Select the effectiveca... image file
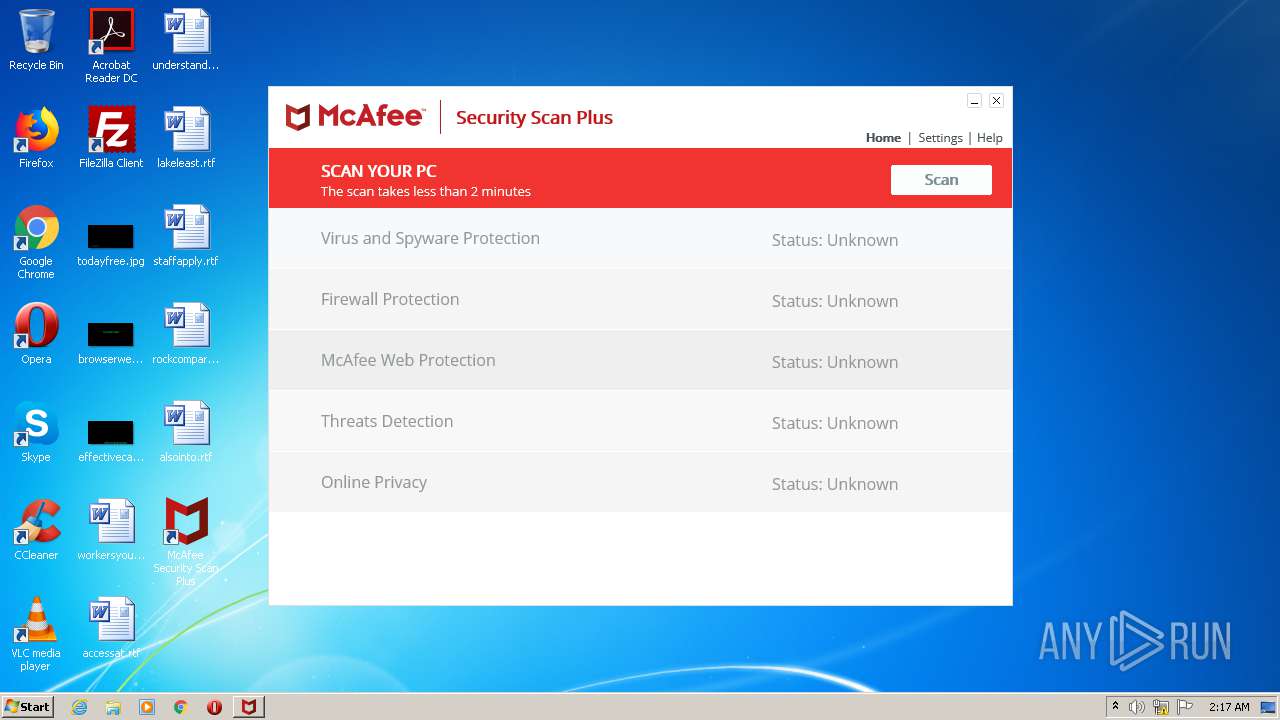This screenshot has width=1280, height=720. tap(111, 440)
